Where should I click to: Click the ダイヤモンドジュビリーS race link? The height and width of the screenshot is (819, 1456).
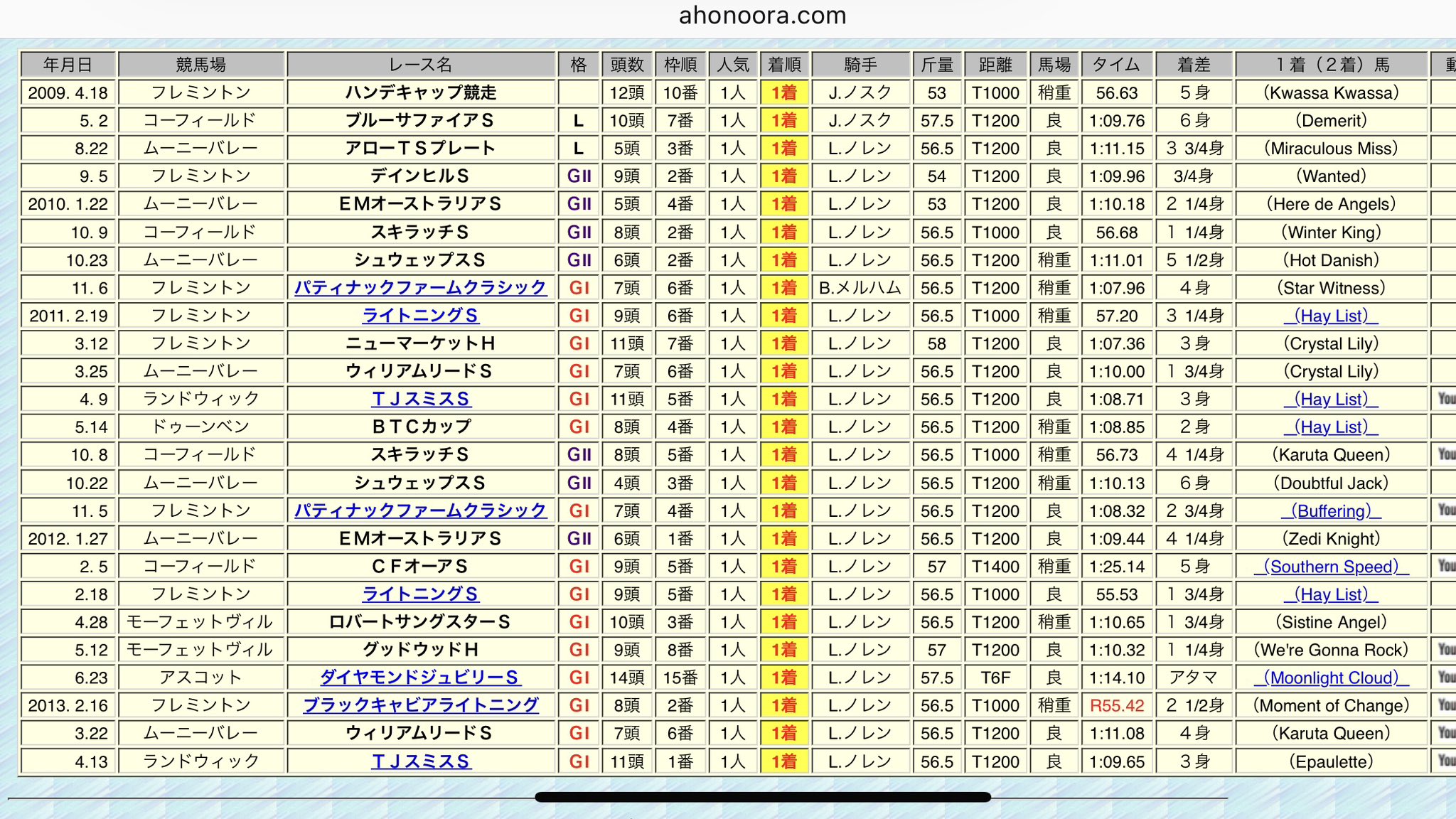pos(420,678)
